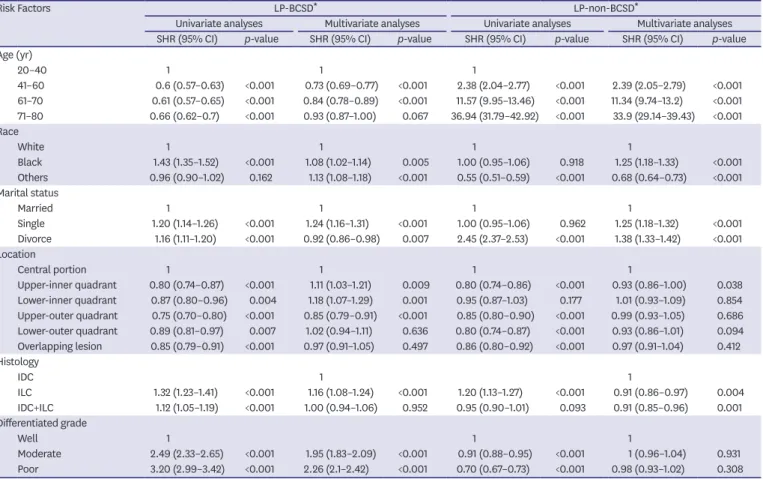
Task: Click the value 2.49 (2.33-2.65)
Action: (187, 454)
